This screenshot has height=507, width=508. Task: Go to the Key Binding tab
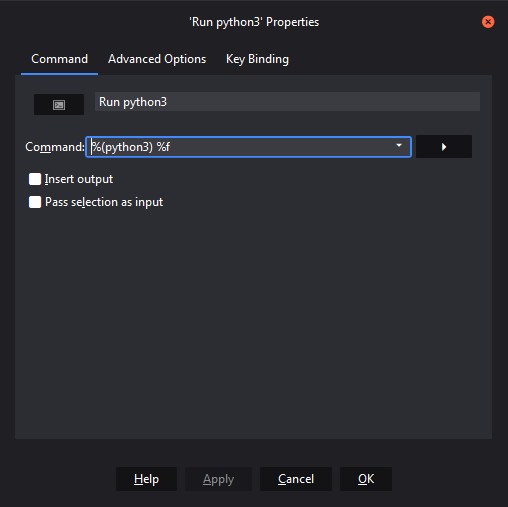(x=257, y=59)
